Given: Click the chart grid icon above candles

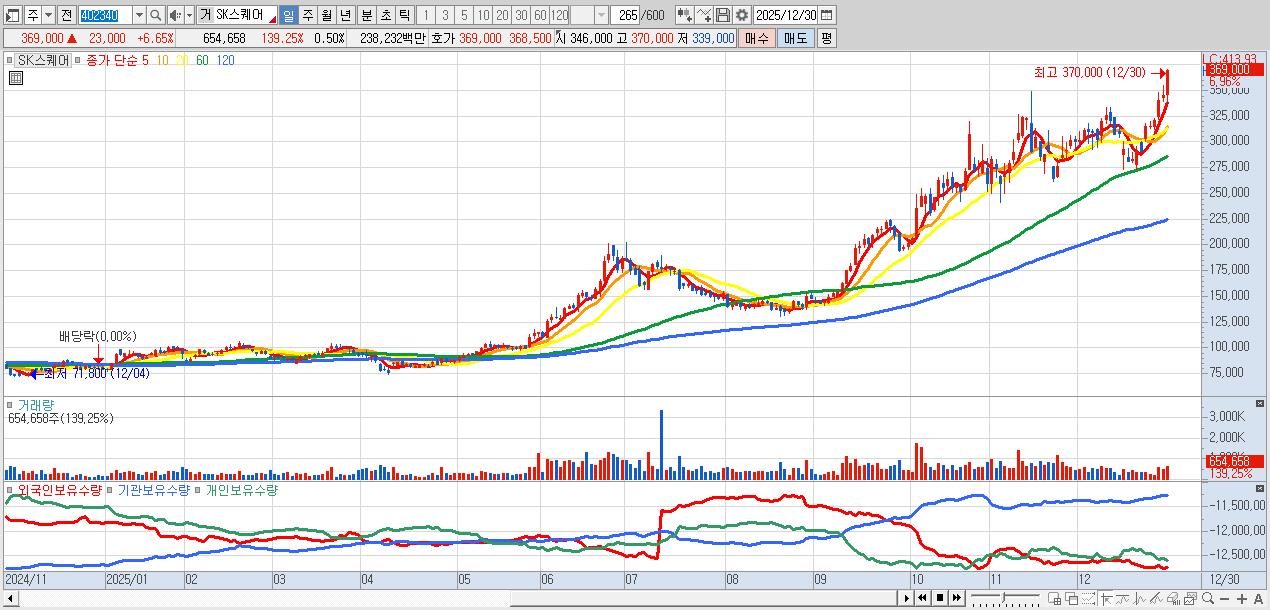Looking at the screenshot, I should 15,77.
